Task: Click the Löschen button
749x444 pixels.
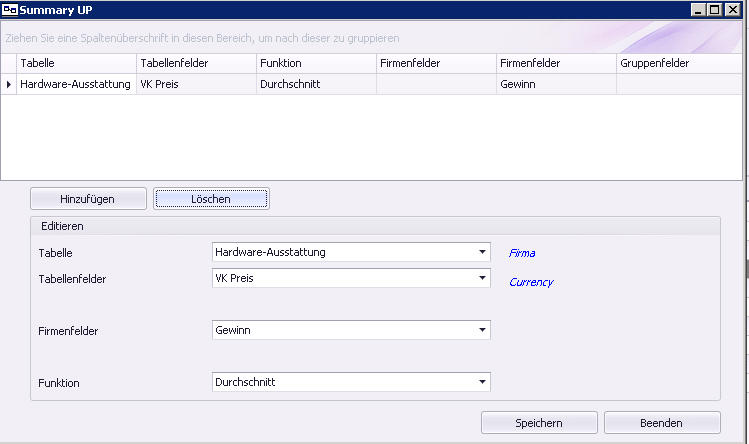Action: tap(211, 199)
